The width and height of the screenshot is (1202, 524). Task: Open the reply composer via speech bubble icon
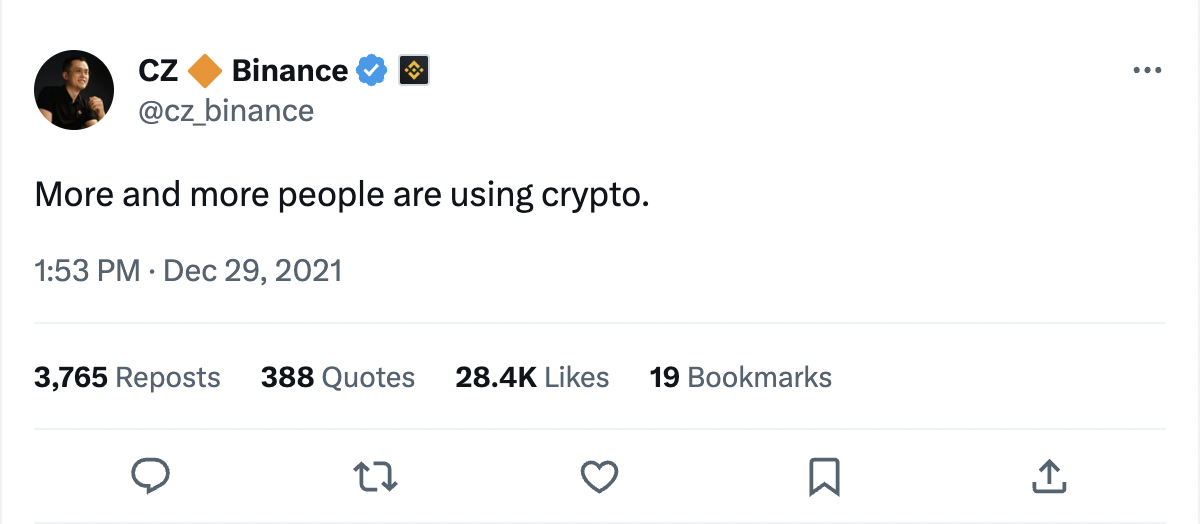click(x=151, y=476)
